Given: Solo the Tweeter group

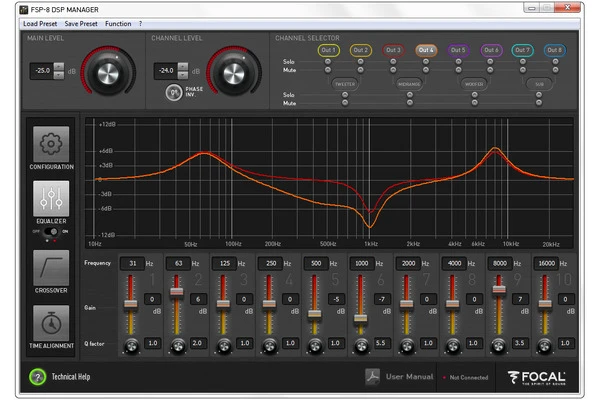Looking at the screenshot, I should [x=345, y=95].
